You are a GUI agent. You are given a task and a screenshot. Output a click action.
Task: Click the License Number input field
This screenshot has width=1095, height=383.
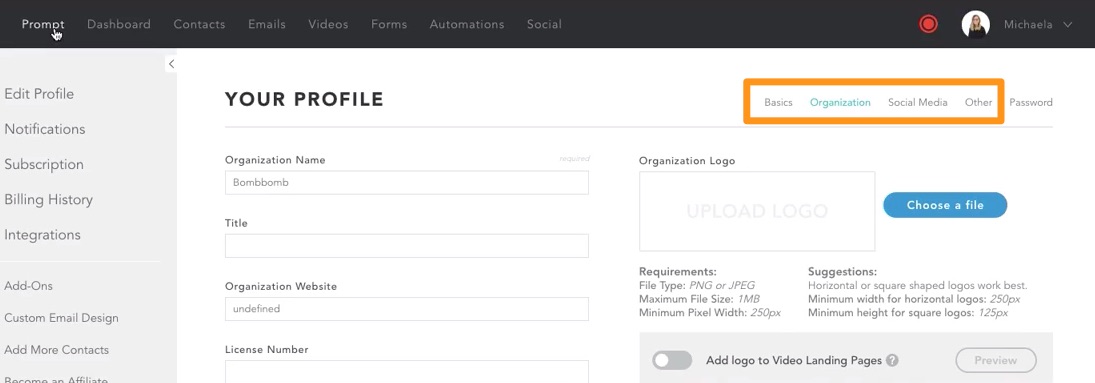(x=406, y=371)
